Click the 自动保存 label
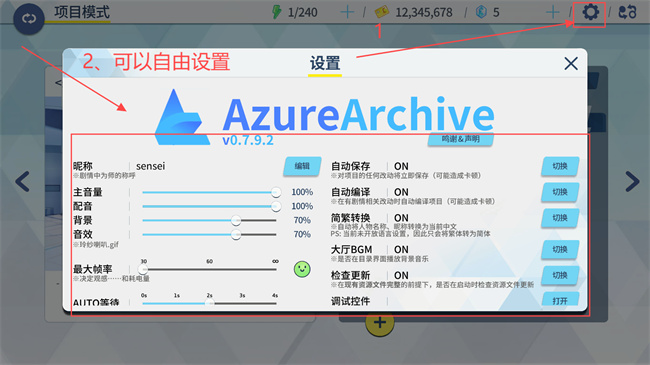This screenshot has width=650, height=365. pos(351,166)
